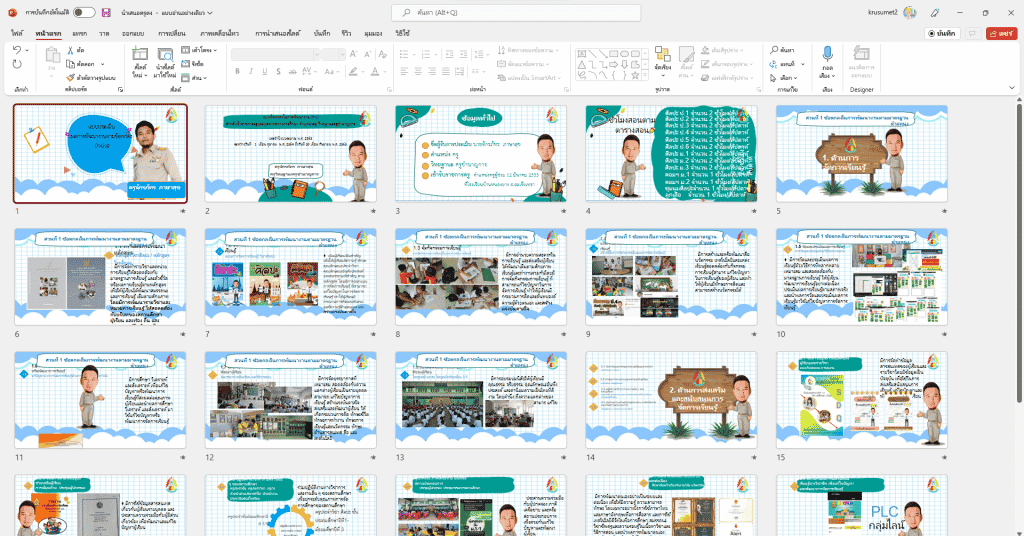Switch to the Design ribbon tab
This screenshot has height=536, width=1024.
click(133, 33)
